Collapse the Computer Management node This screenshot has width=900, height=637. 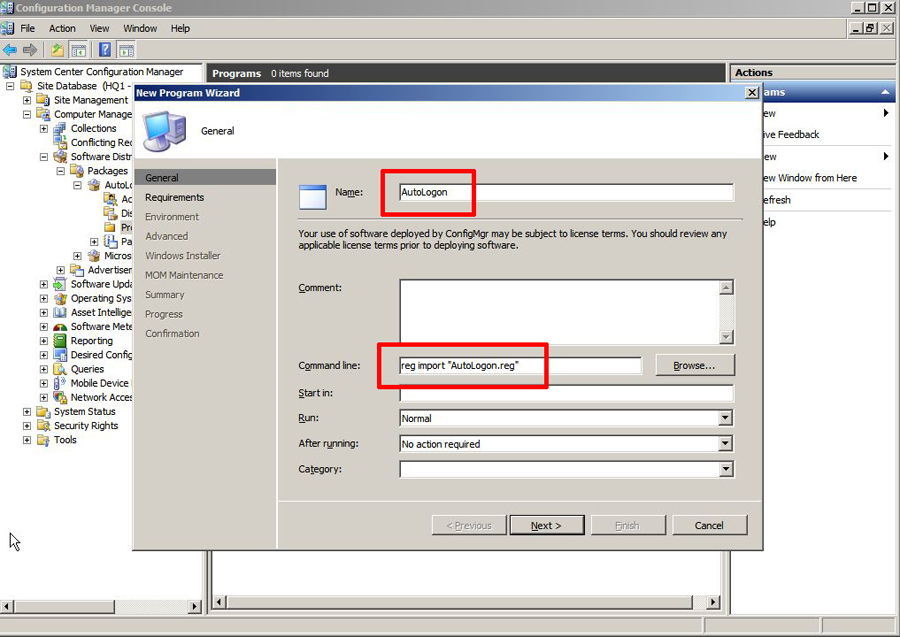[x=27, y=114]
